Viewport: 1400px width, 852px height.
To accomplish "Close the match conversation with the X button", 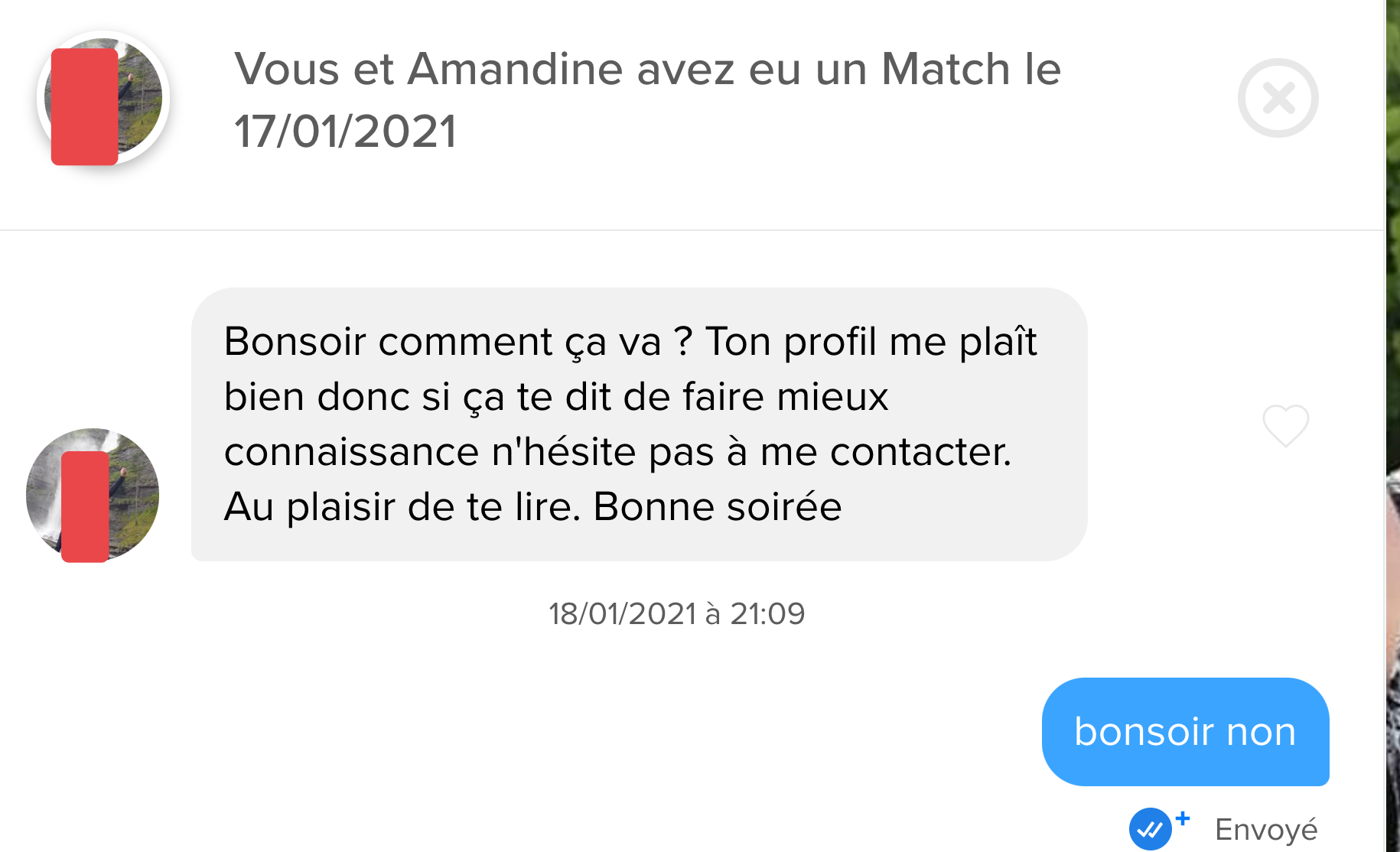I will 1278,98.
